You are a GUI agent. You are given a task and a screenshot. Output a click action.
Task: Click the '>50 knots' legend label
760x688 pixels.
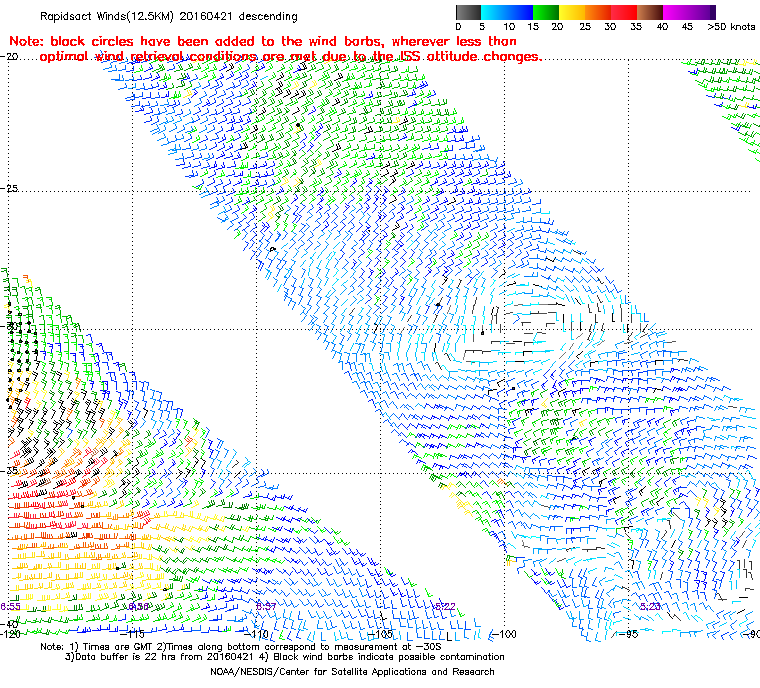[x=731, y=27]
